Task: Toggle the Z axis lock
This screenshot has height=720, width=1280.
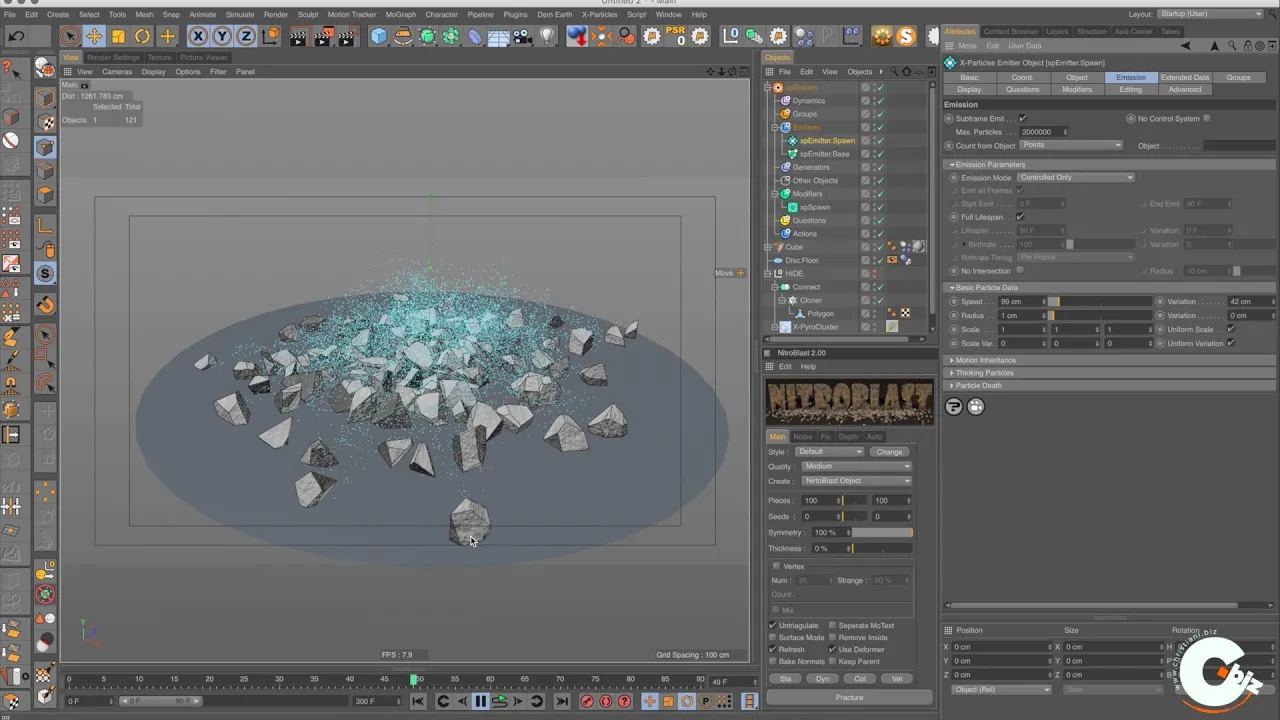Action: (246, 37)
